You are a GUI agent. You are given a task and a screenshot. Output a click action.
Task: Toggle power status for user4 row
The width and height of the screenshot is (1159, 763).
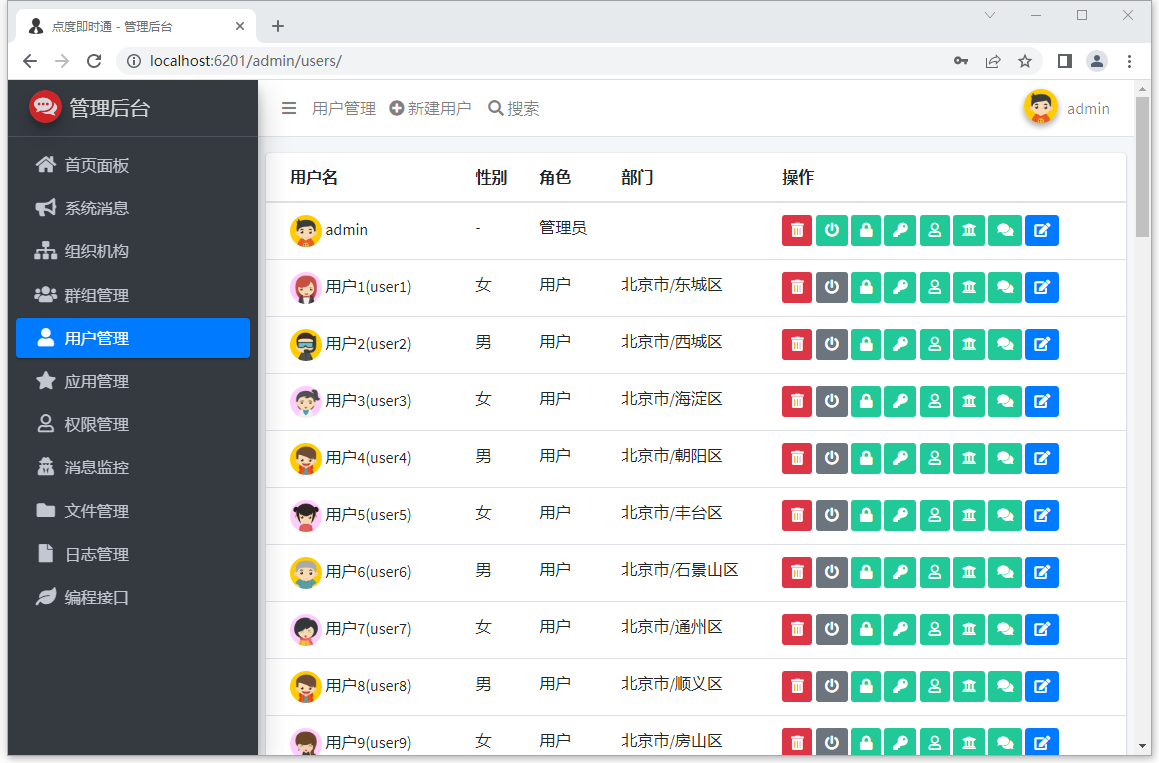point(832,458)
